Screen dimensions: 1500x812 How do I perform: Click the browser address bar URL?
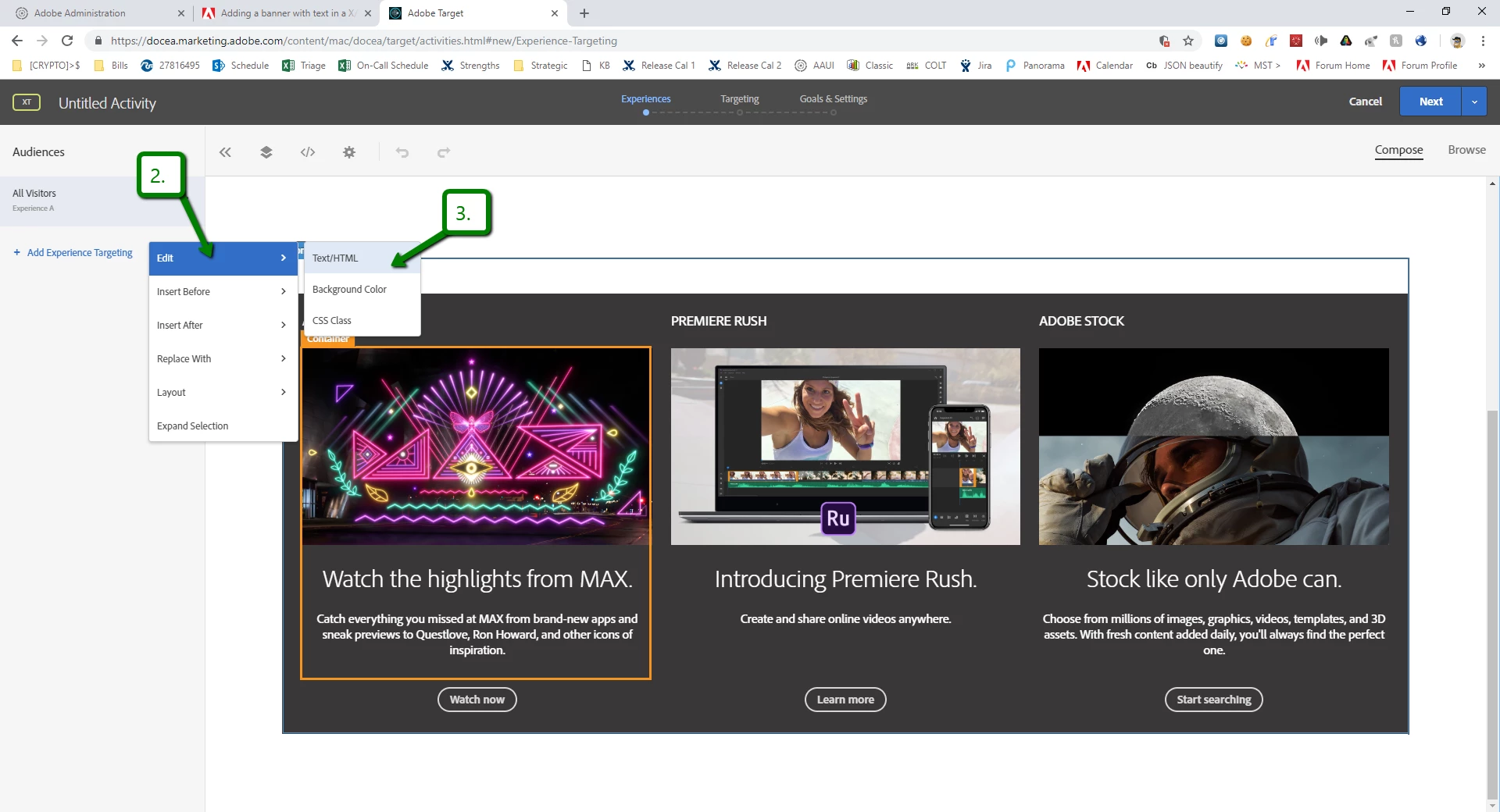click(x=363, y=41)
